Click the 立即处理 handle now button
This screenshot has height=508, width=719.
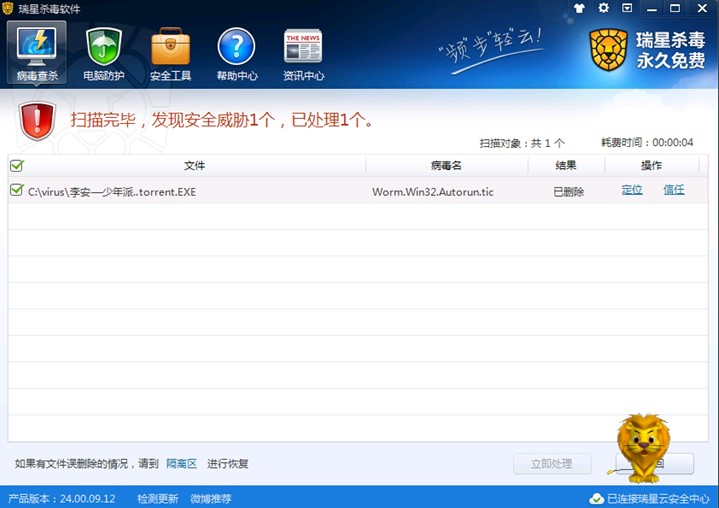click(x=551, y=464)
